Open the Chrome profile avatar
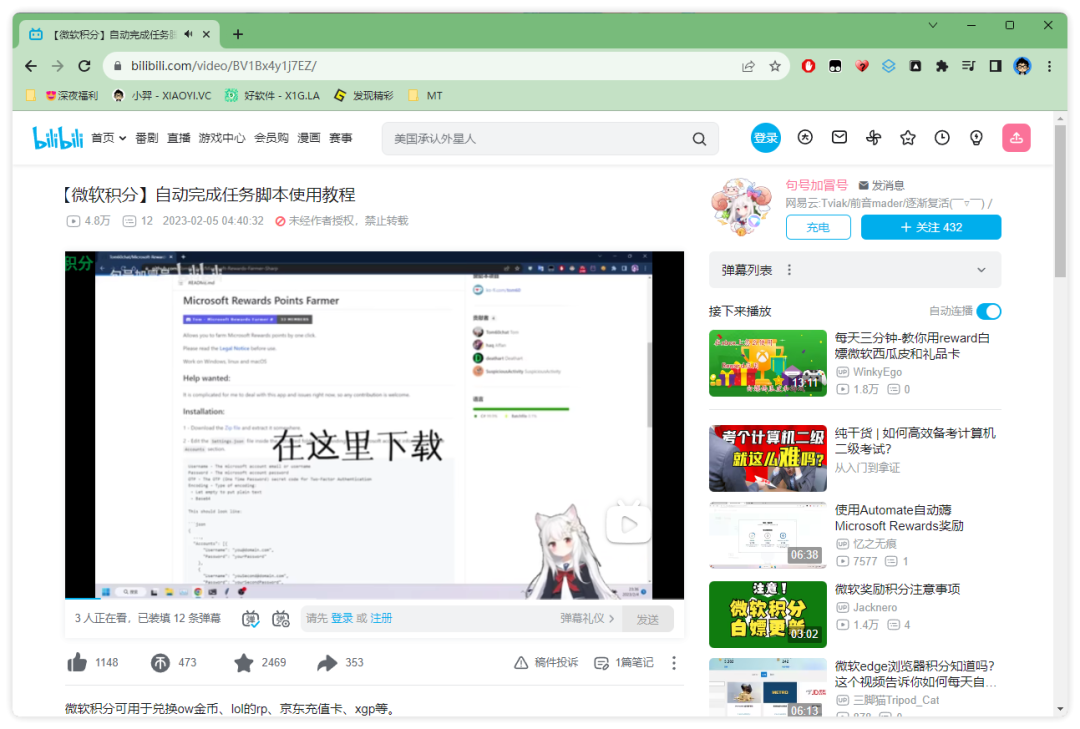 point(1022,66)
